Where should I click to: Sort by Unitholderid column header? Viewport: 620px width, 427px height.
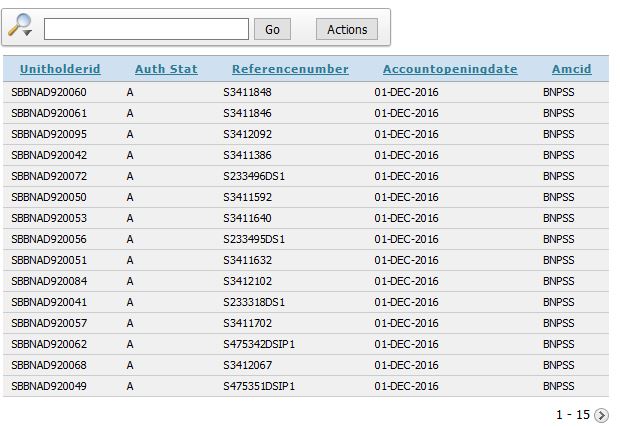(60, 69)
